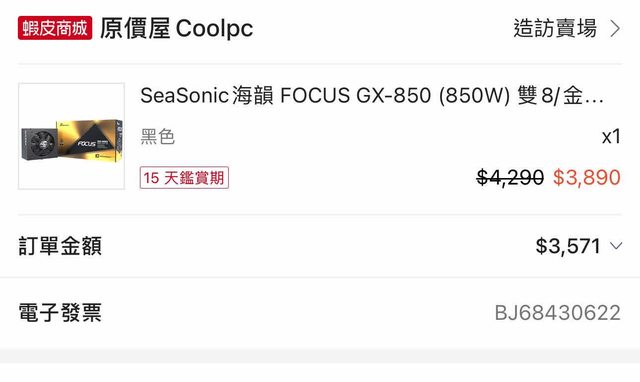640x382 pixels.
Task: Tap the yellow FOCUS box in product photo
Action: click(x=91, y=141)
